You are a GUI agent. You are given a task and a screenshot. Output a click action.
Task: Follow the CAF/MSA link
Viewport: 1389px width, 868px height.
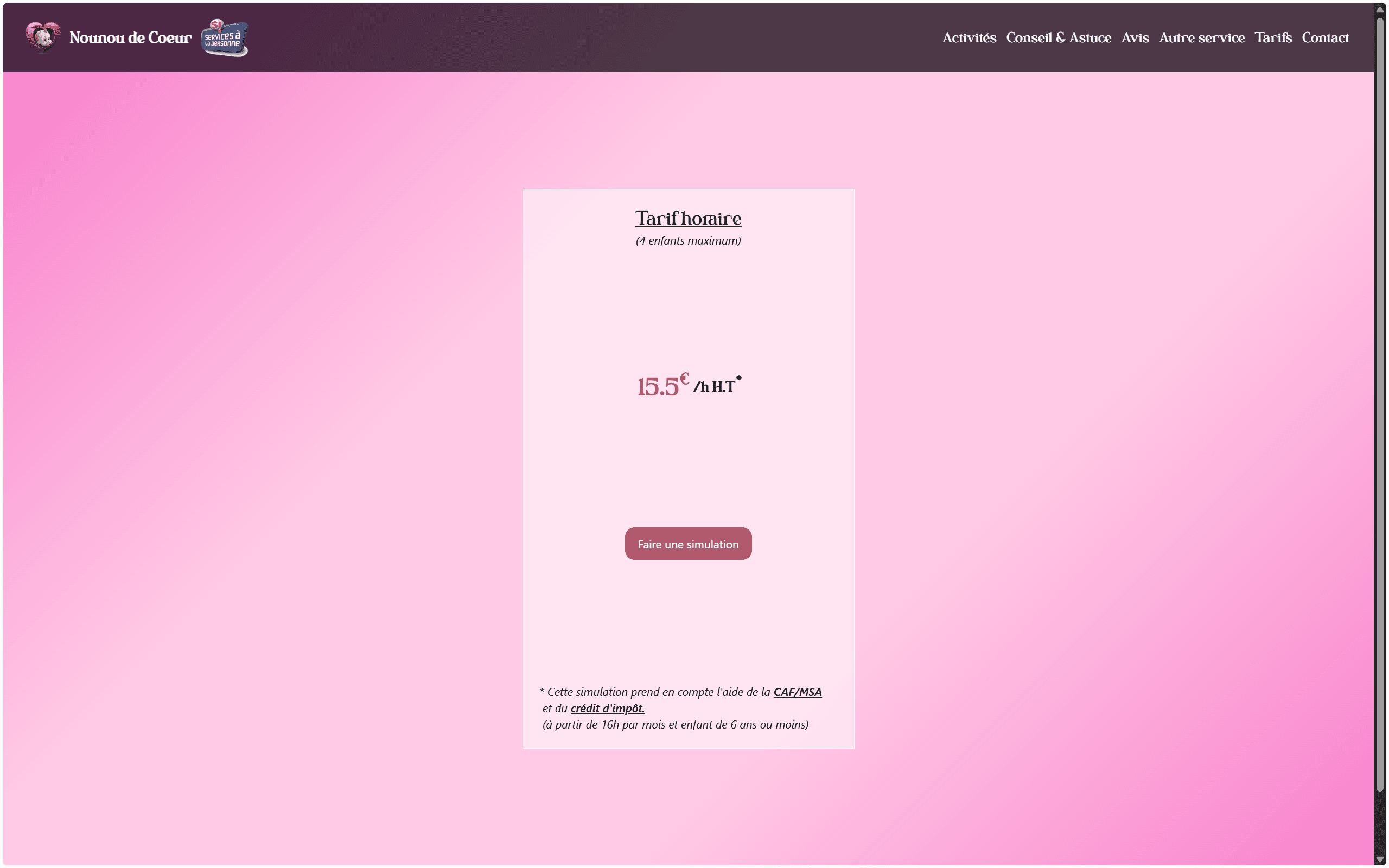797,692
